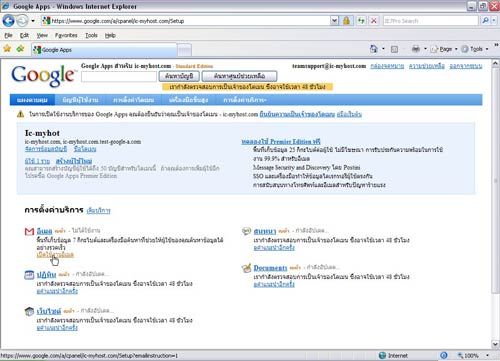The image size is (500, 361).
Task: Click the Google Apps search input field
Action: (x=119, y=76)
